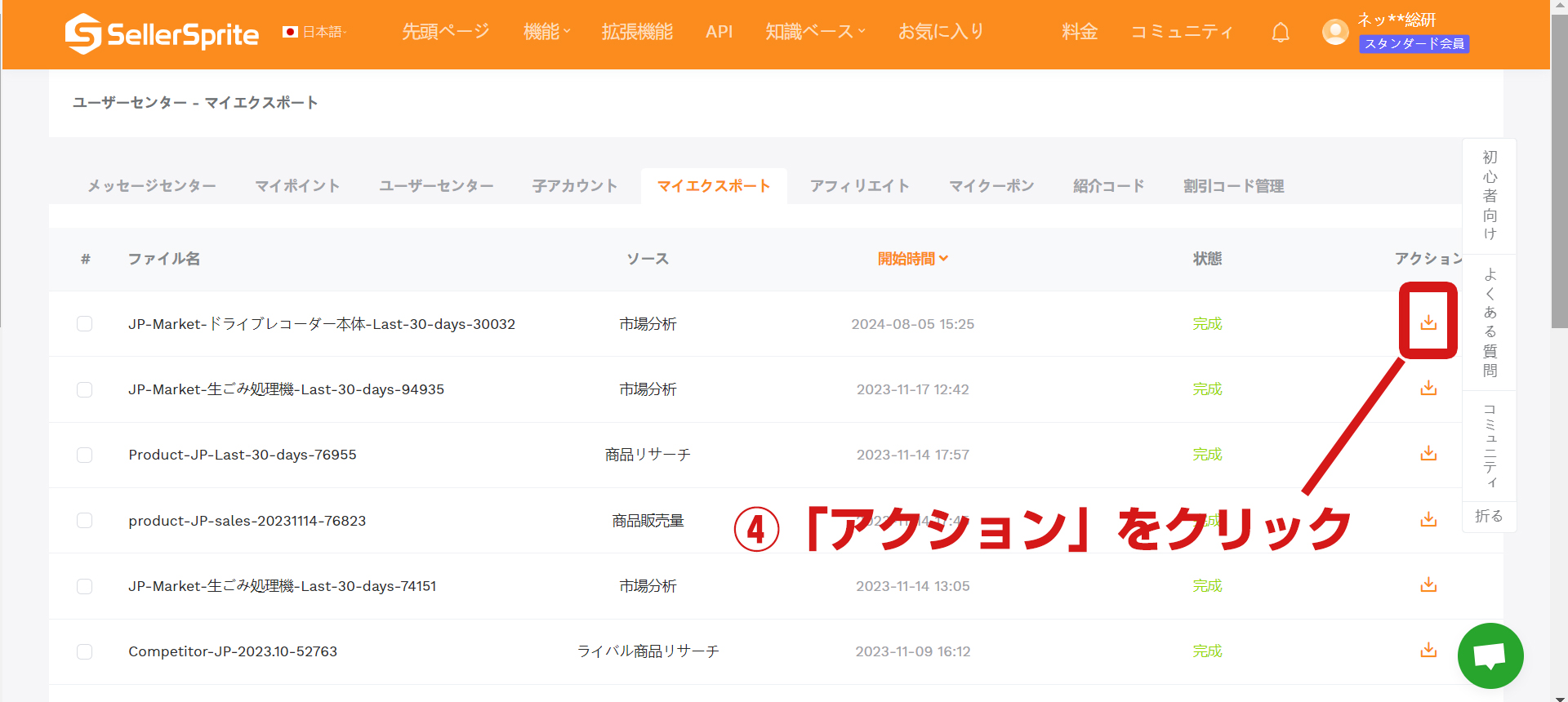Tick the JP-Market-生ごみ処理機-74151 checkbox

(84, 586)
